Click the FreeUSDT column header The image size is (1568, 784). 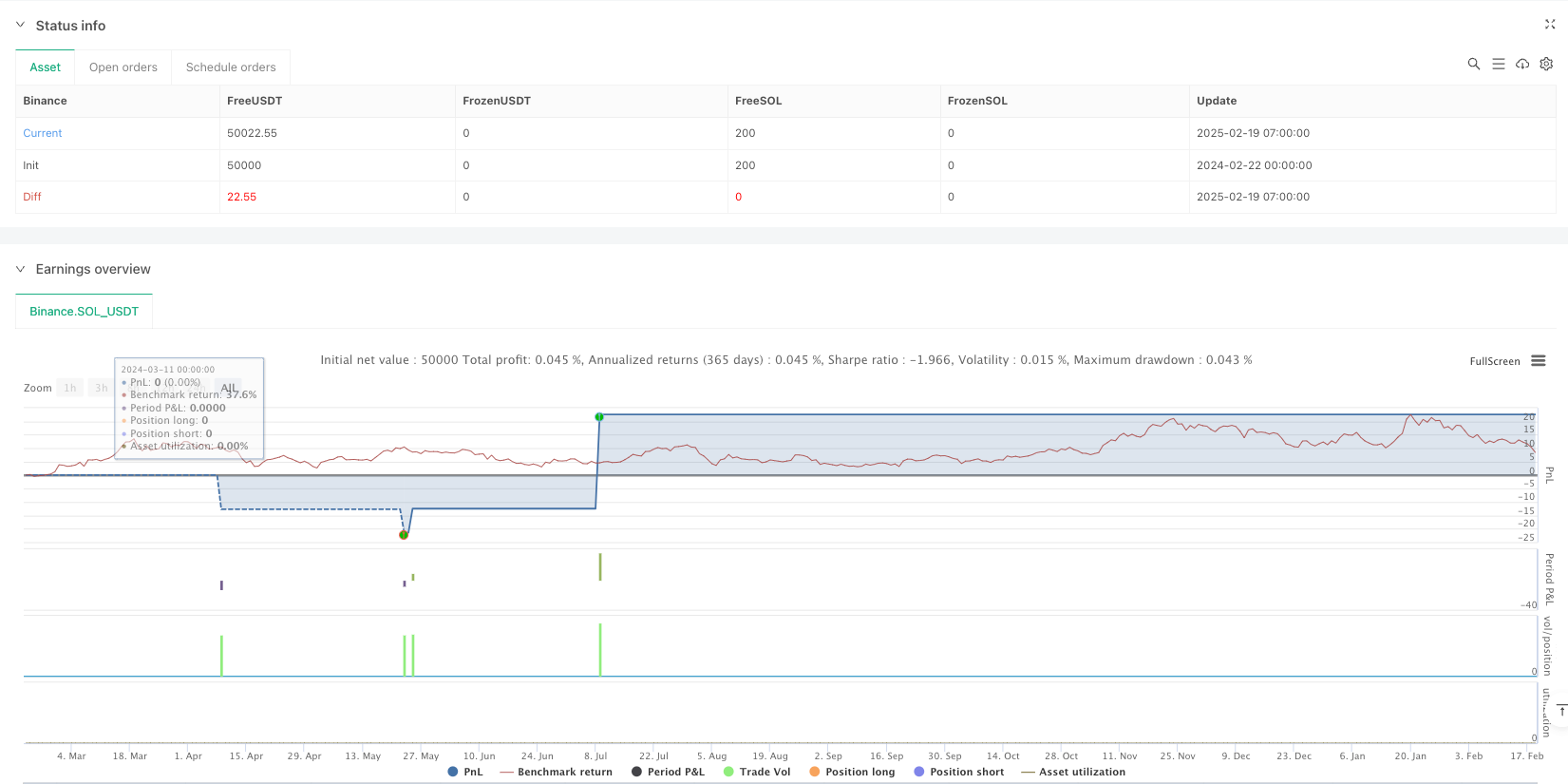click(x=255, y=101)
